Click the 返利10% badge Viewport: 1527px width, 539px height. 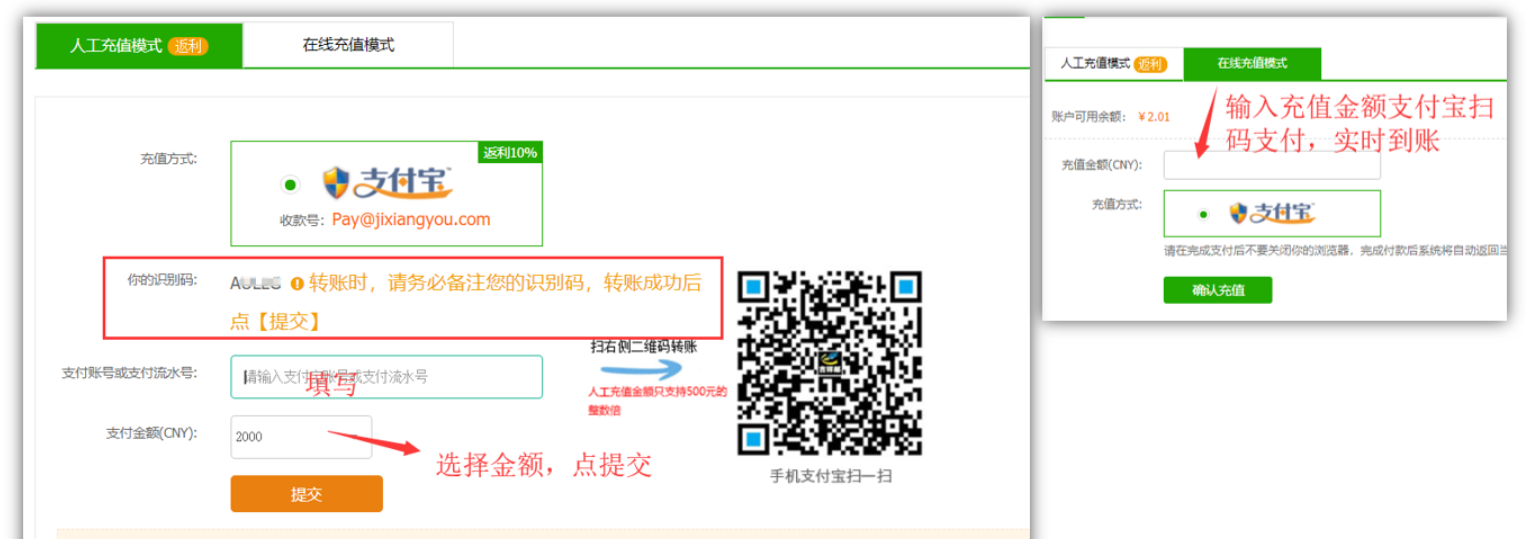pyautogui.click(x=510, y=153)
